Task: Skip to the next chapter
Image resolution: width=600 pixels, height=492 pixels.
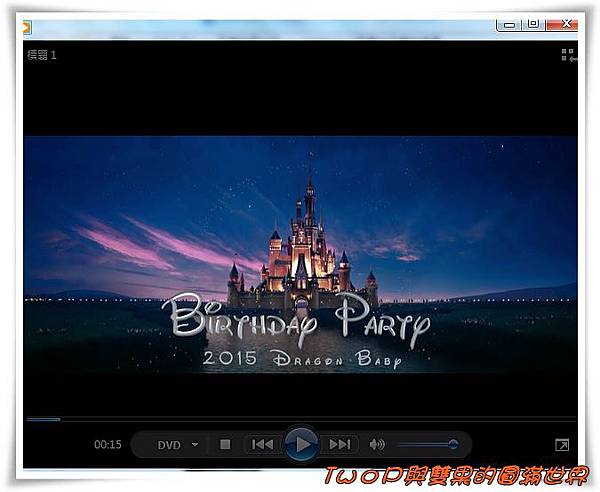Action: point(340,444)
